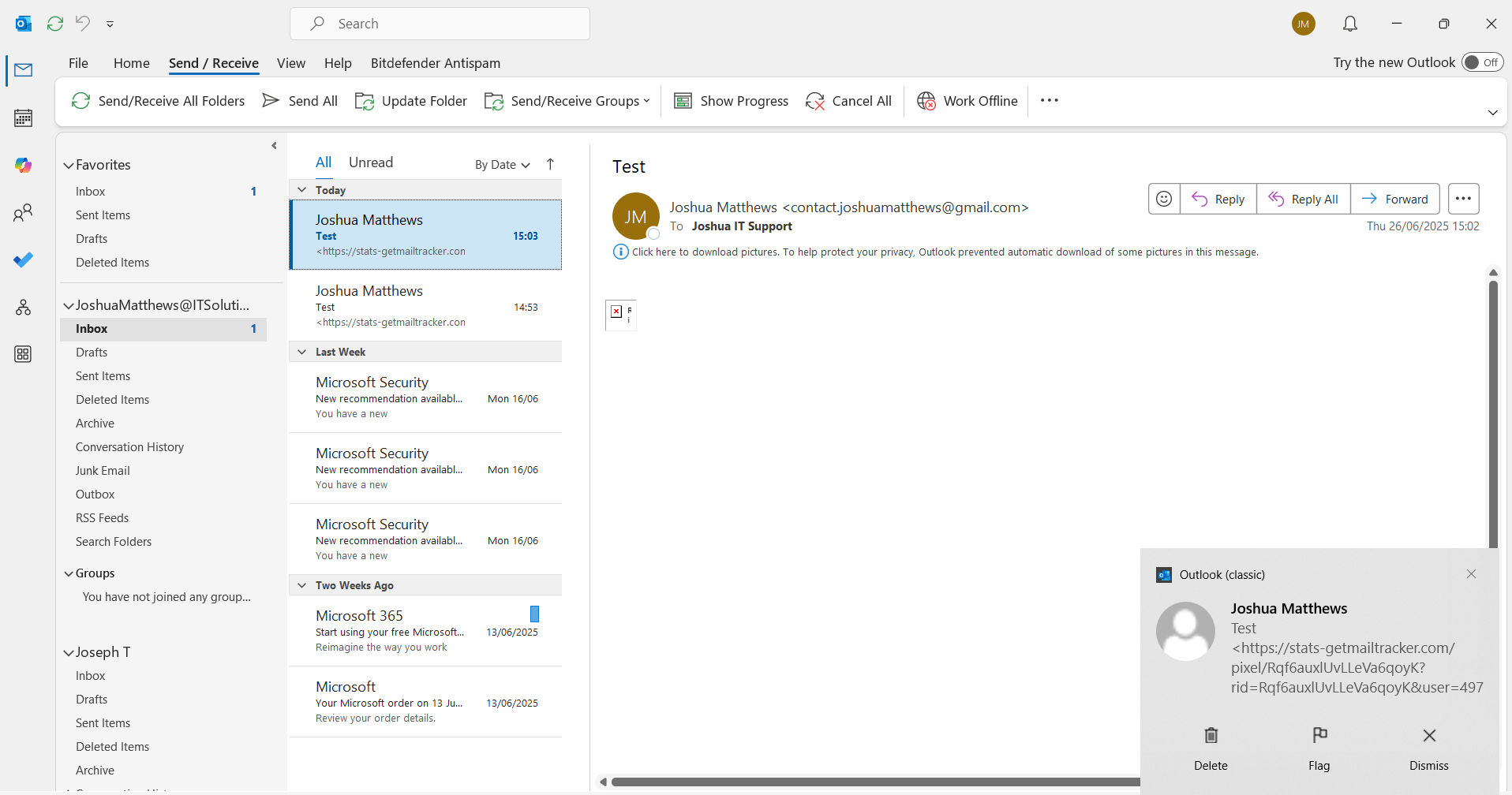Open the Org Explorer sidebar icon
The height and width of the screenshot is (795, 1512).
pyautogui.click(x=24, y=307)
